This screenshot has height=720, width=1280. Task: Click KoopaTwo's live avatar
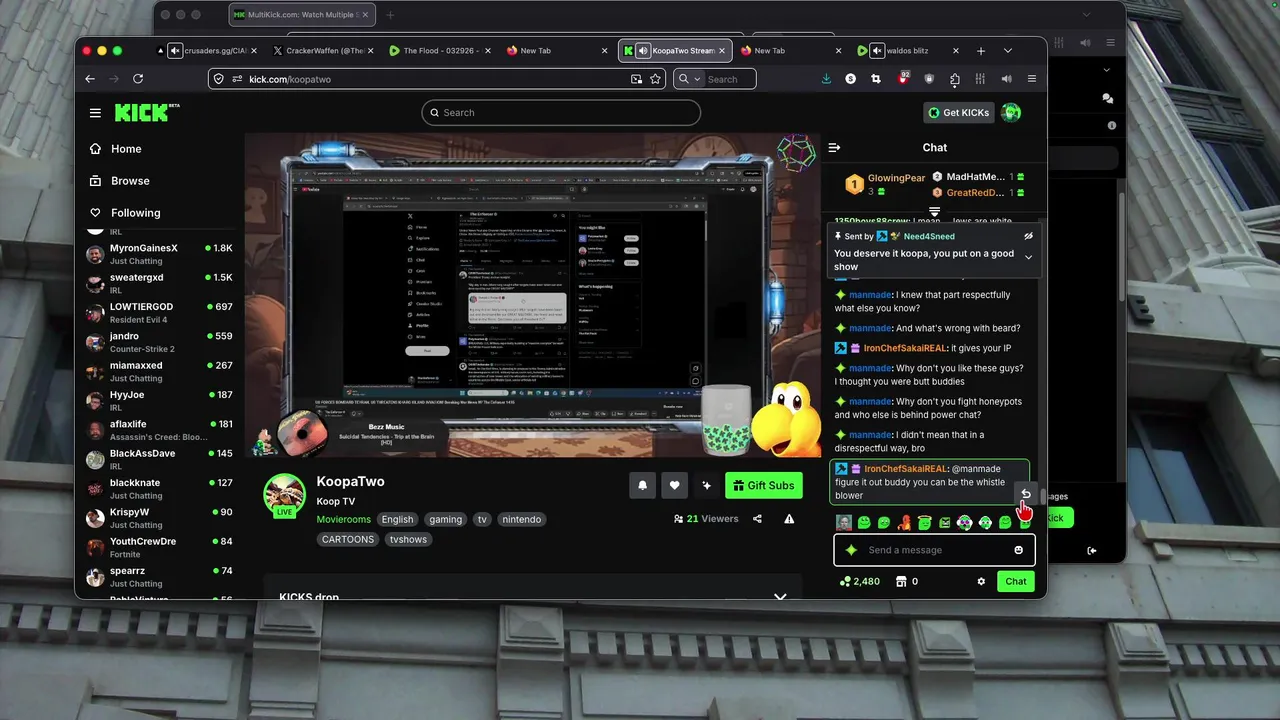pos(284,495)
